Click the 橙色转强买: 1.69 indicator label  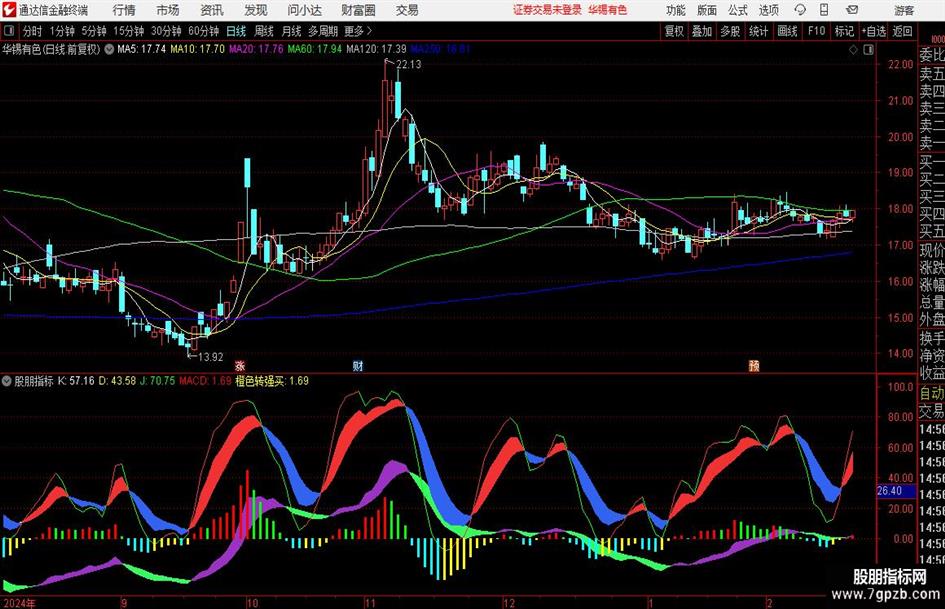tap(272, 381)
